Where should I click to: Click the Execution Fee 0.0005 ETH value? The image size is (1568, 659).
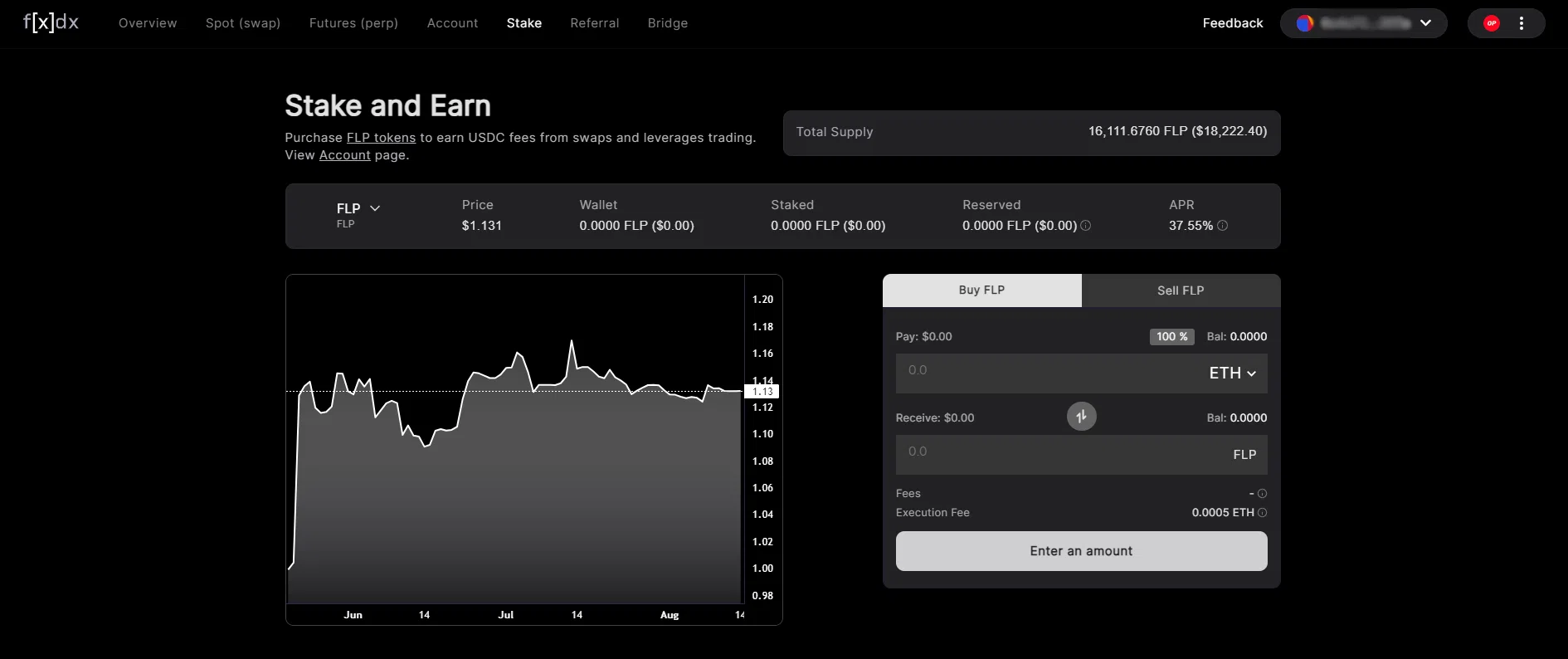1223,513
